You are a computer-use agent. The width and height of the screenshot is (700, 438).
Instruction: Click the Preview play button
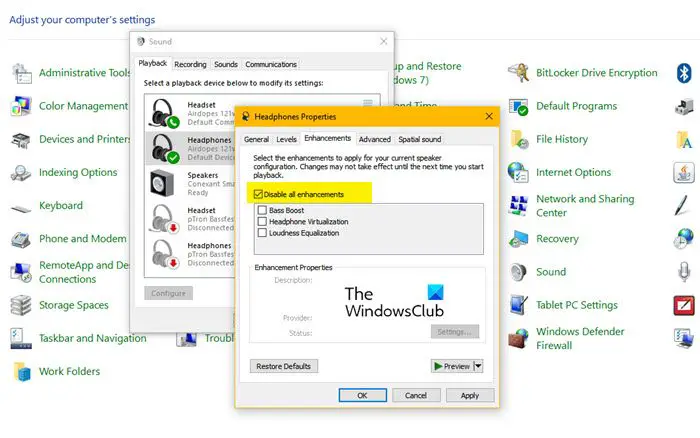click(x=452, y=366)
